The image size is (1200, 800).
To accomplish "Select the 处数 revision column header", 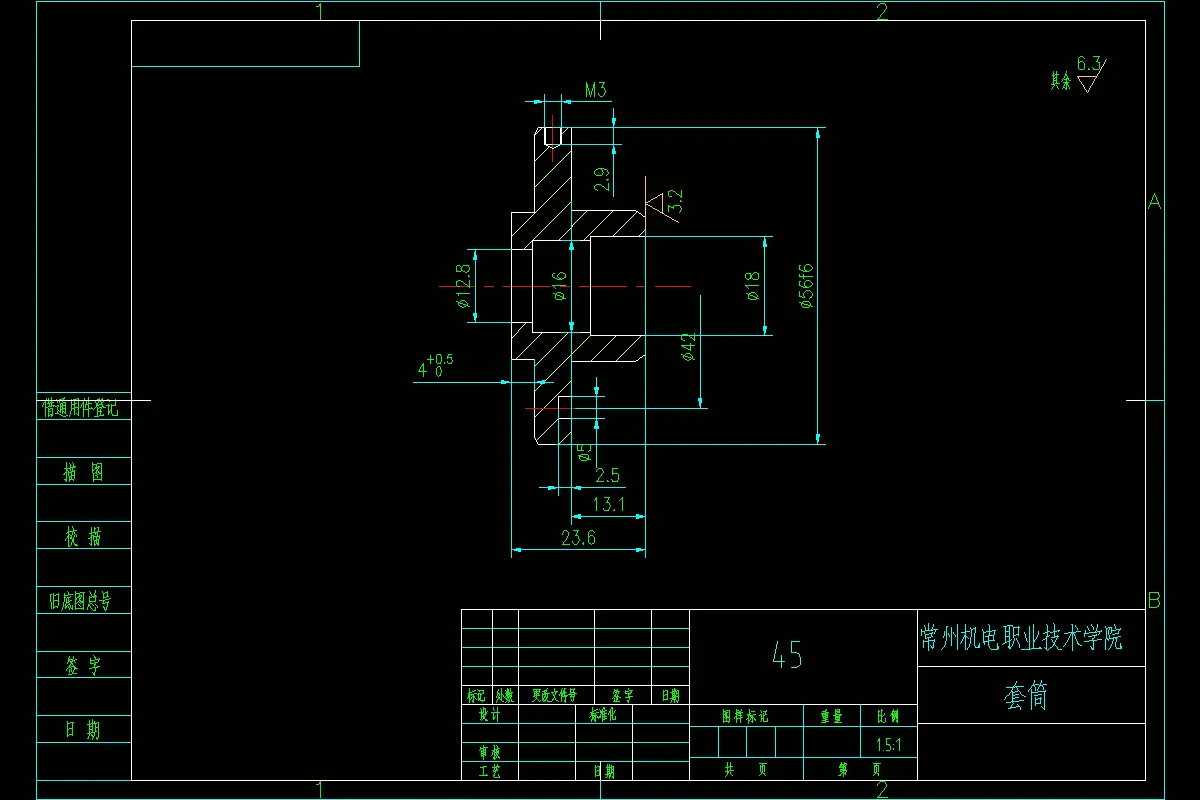I will [x=504, y=696].
